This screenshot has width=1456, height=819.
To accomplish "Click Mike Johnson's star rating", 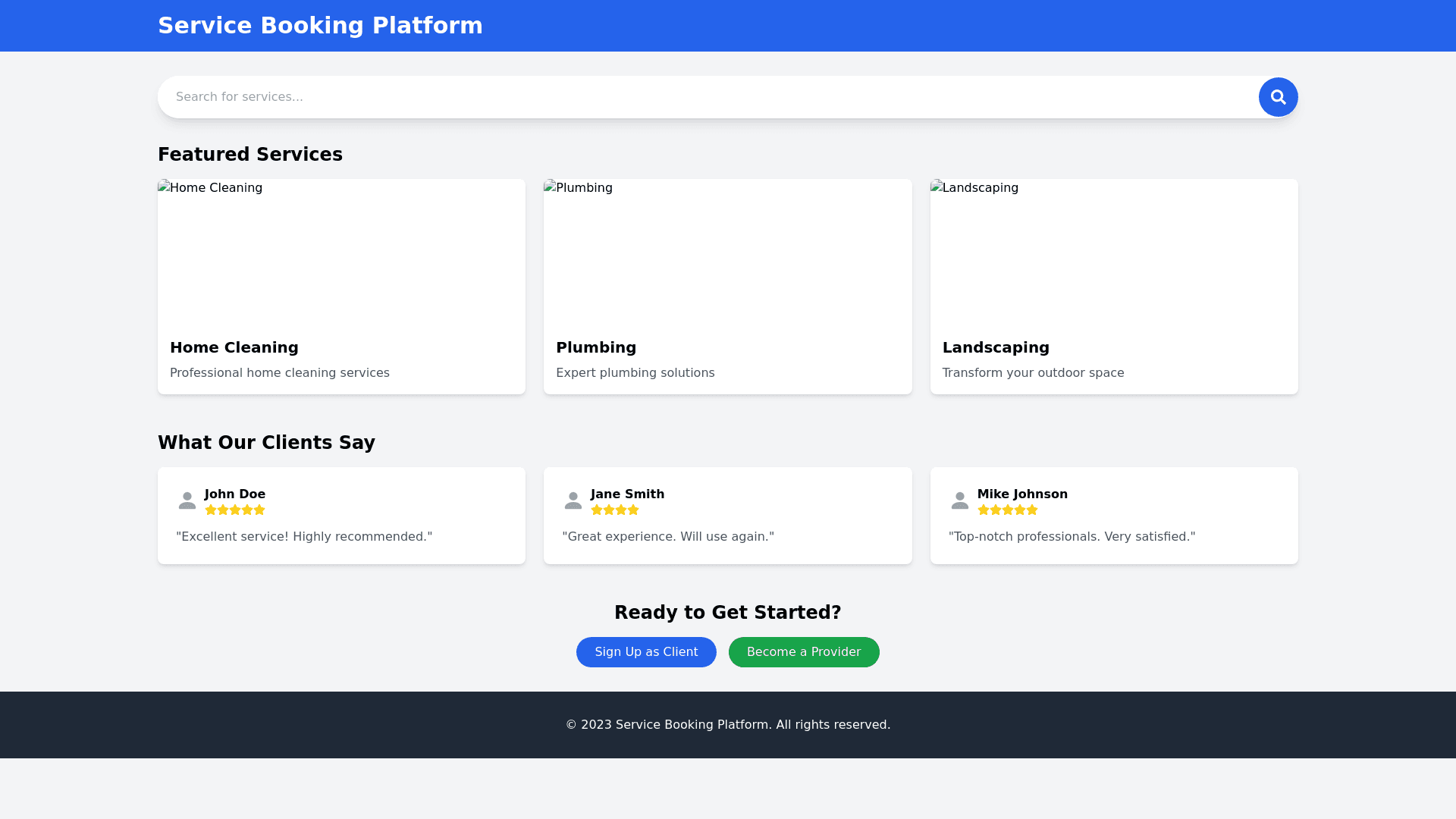I will (x=1007, y=510).
